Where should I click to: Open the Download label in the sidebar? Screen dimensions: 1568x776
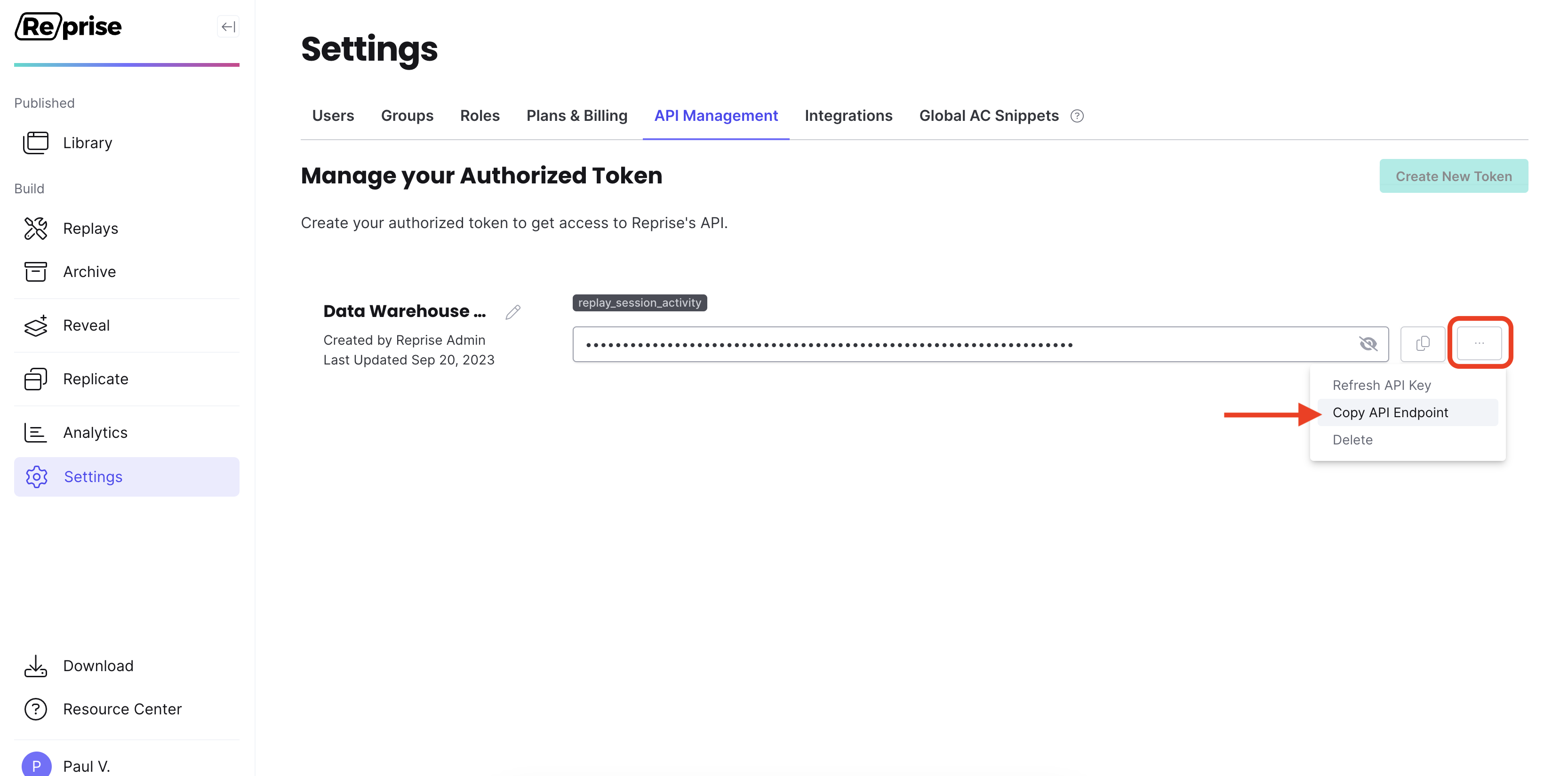click(98, 666)
